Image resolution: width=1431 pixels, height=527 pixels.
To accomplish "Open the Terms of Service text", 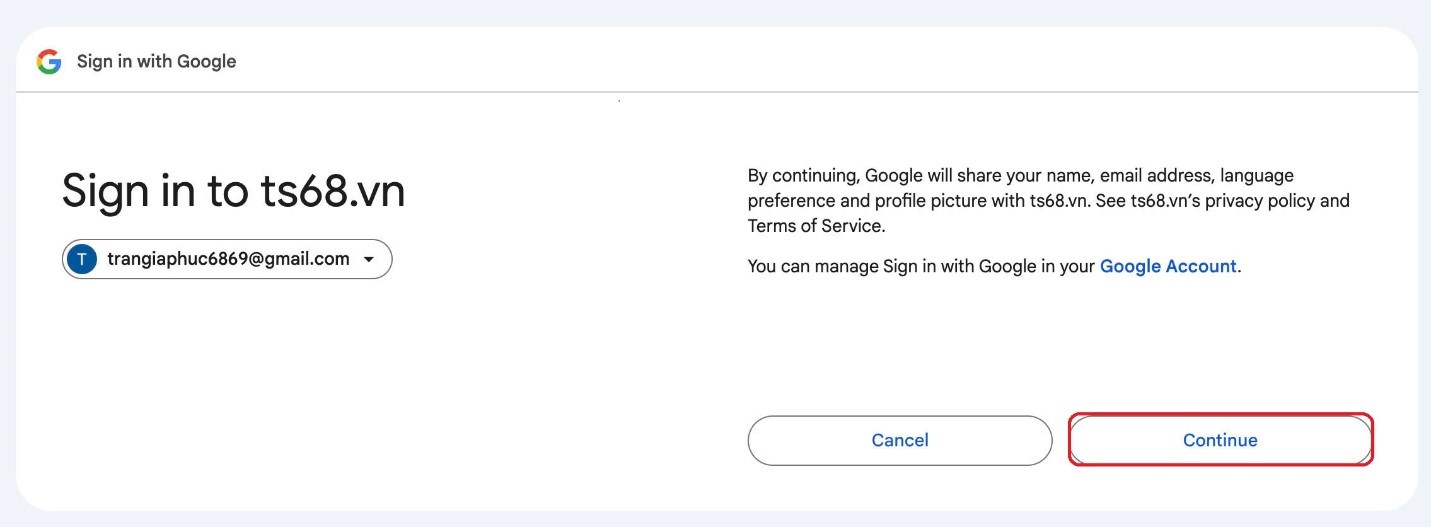I will [x=815, y=226].
